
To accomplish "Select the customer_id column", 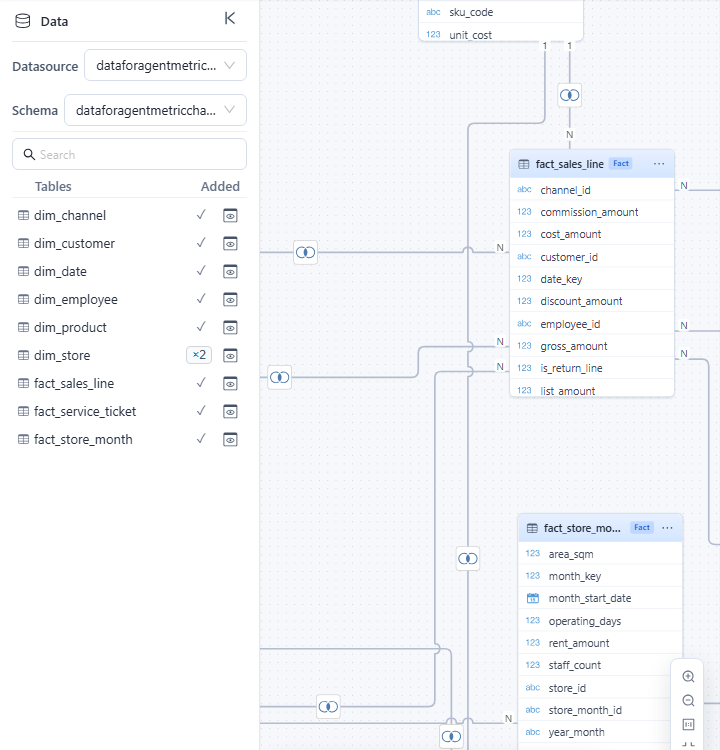I will click(592, 257).
